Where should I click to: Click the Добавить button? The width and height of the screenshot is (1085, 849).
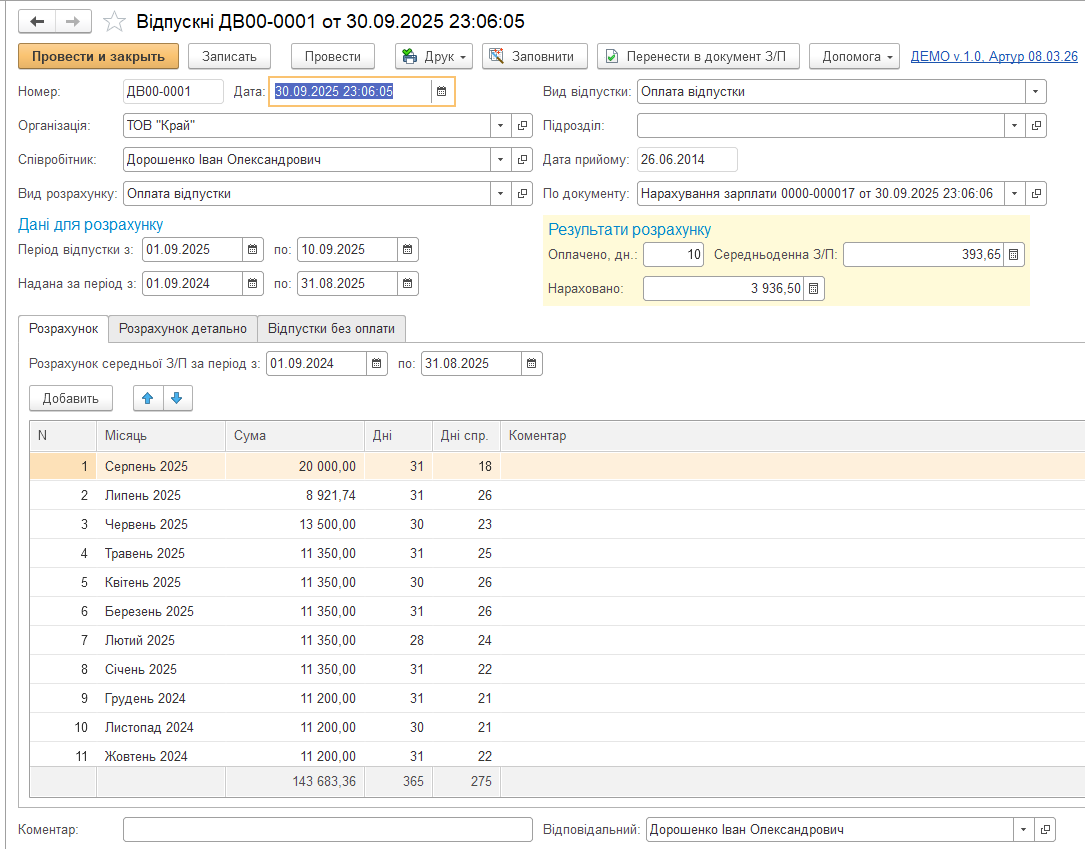[71, 398]
